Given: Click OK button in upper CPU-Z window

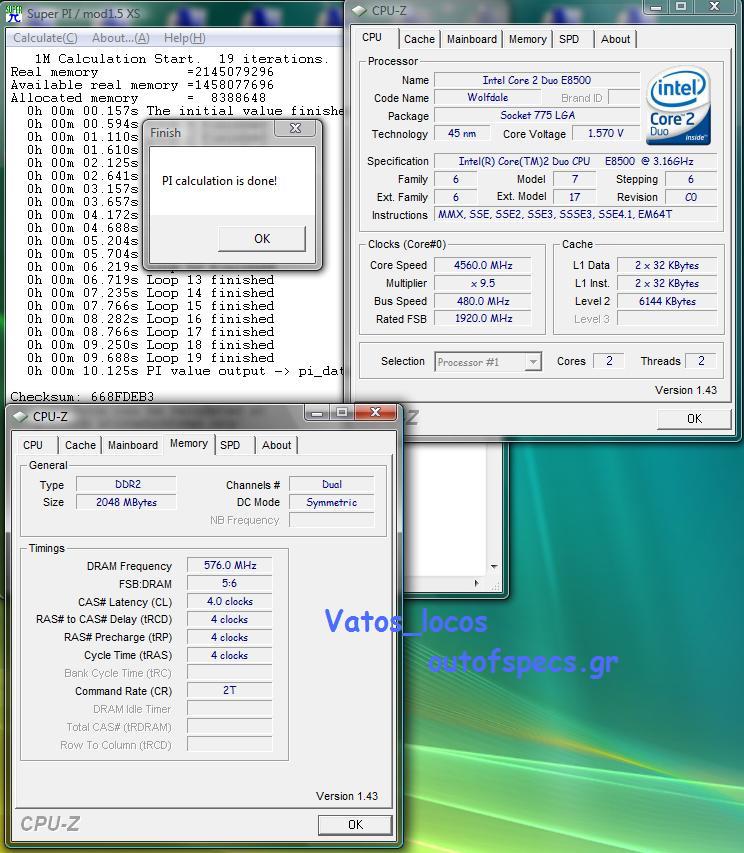Looking at the screenshot, I should [694, 419].
